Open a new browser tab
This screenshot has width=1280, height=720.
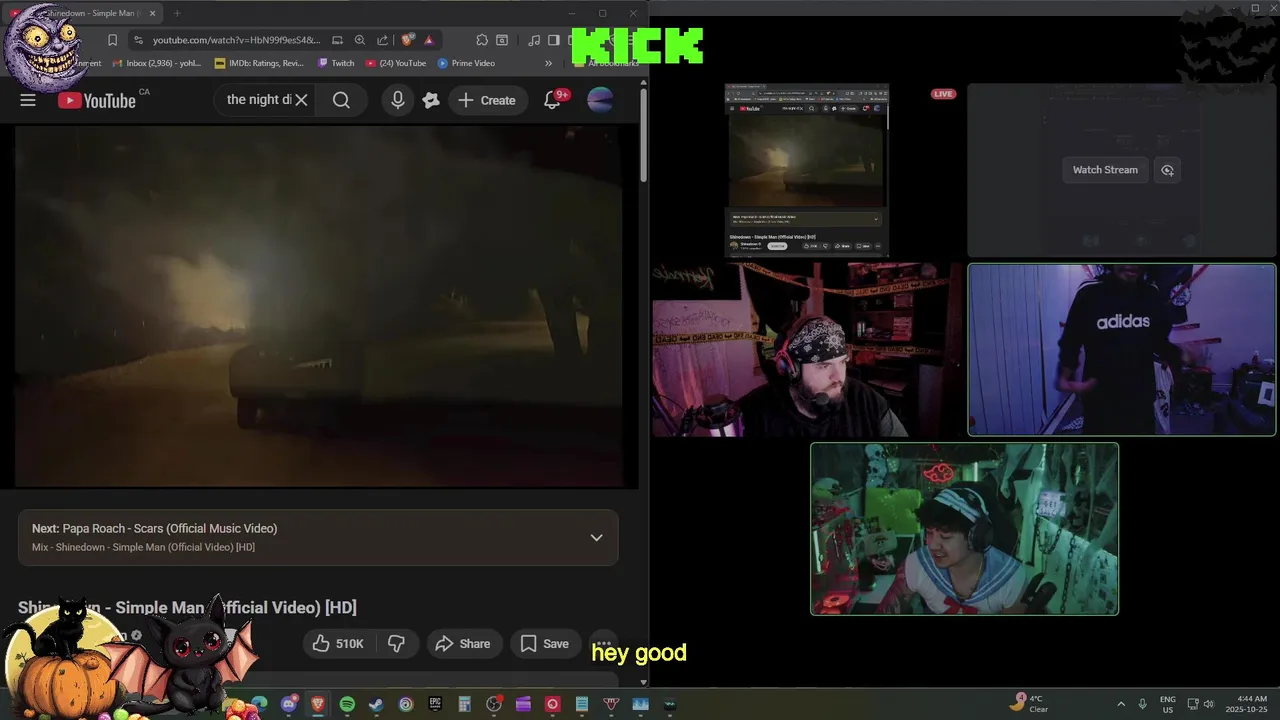177,13
